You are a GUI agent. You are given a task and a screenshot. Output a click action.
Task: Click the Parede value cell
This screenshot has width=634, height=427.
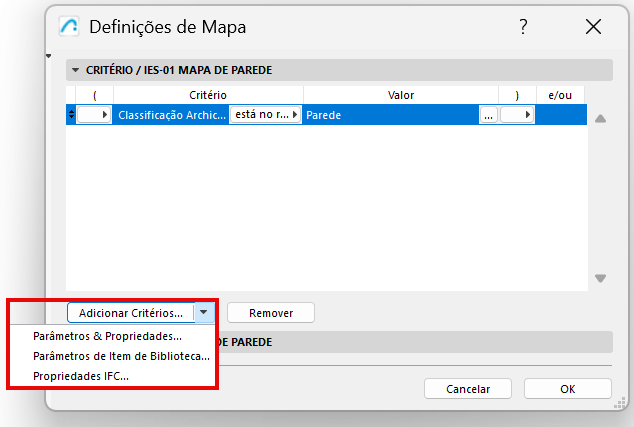[x=390, y=115]
